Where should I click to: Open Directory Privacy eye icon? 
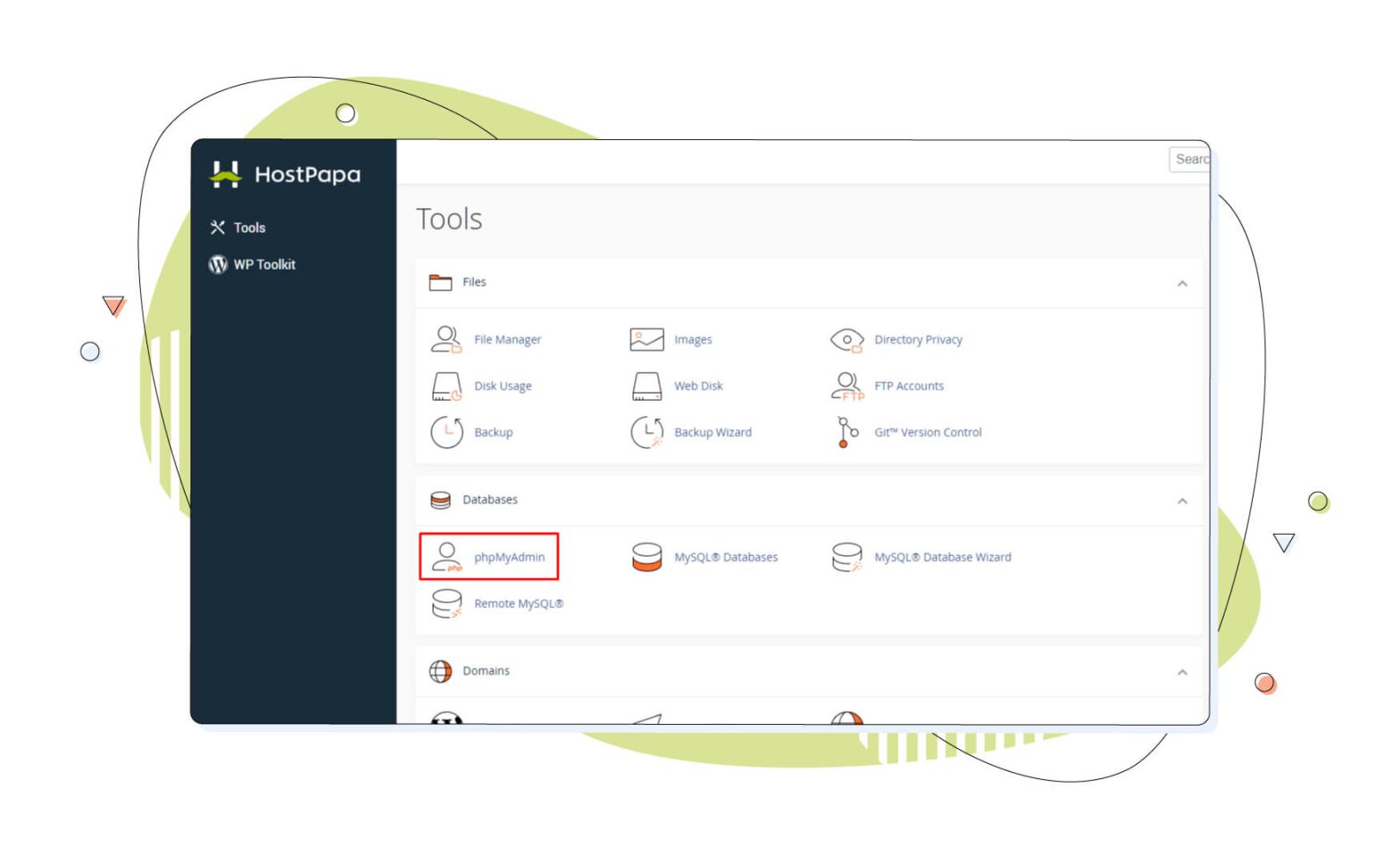[x=846, y=340]
